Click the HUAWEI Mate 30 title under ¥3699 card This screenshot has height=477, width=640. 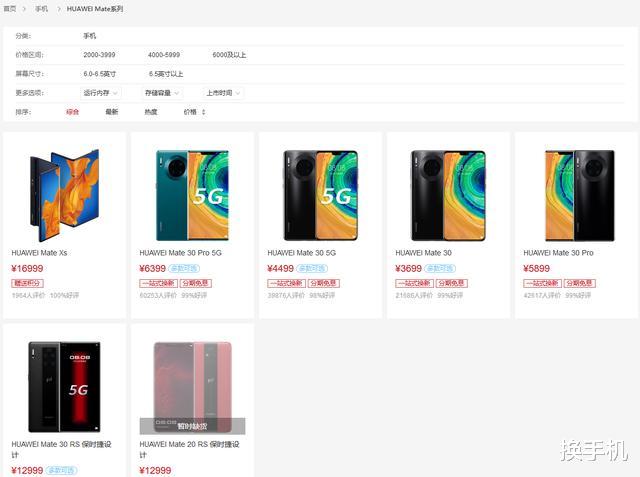[423, 253]
